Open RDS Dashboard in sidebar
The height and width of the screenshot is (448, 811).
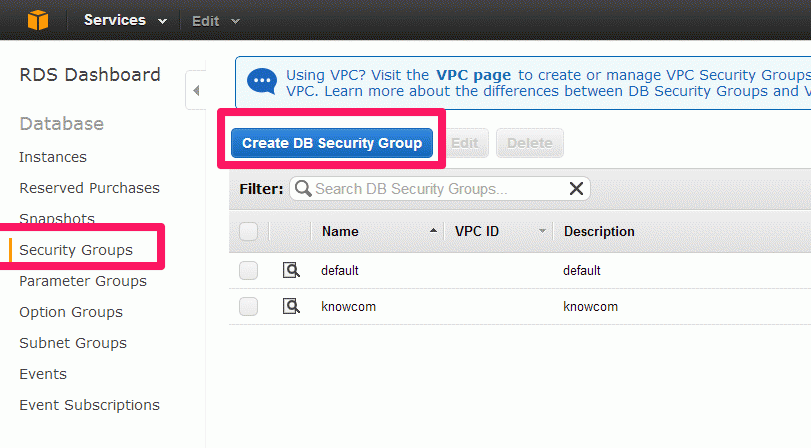click(90, 74)
